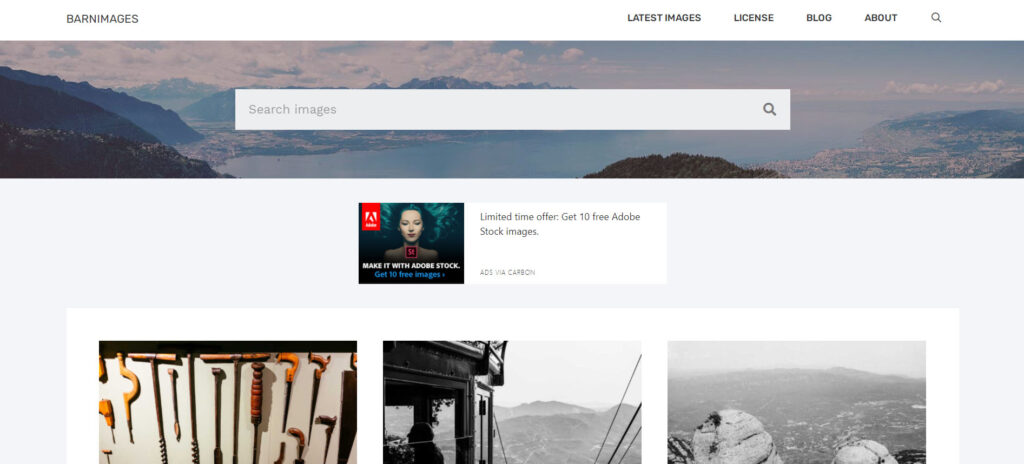
Task: Open the cable car black-and-white photo
Action: point(512,402)
